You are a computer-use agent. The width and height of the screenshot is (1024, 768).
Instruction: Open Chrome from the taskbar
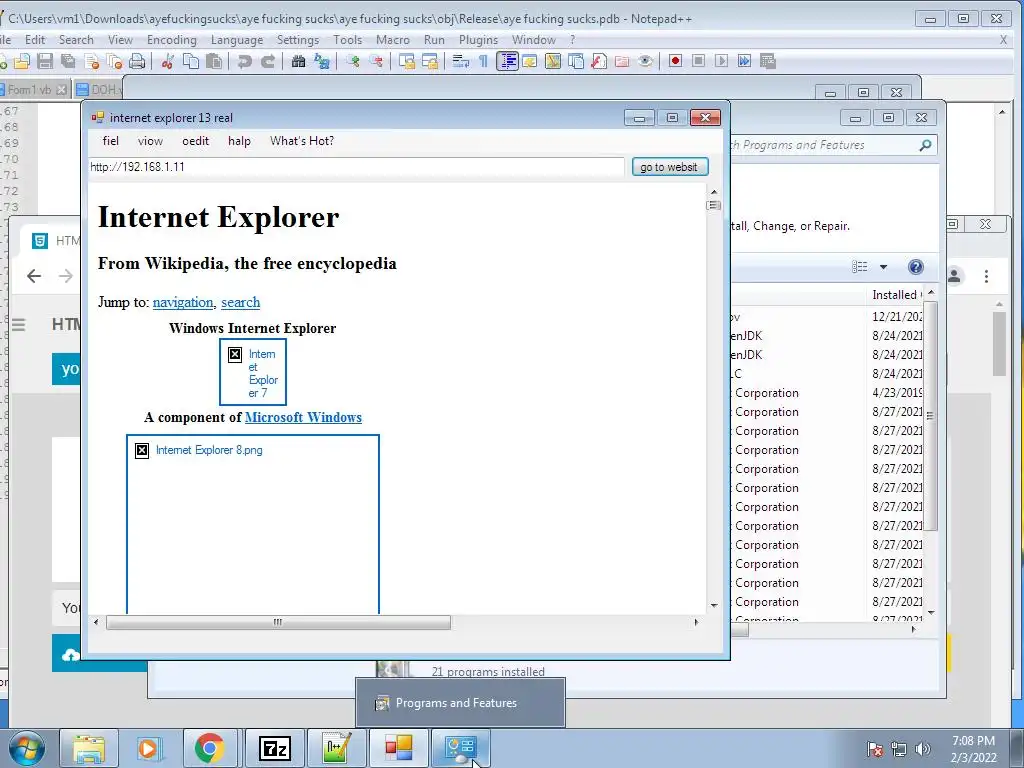[x=209, y=748]
